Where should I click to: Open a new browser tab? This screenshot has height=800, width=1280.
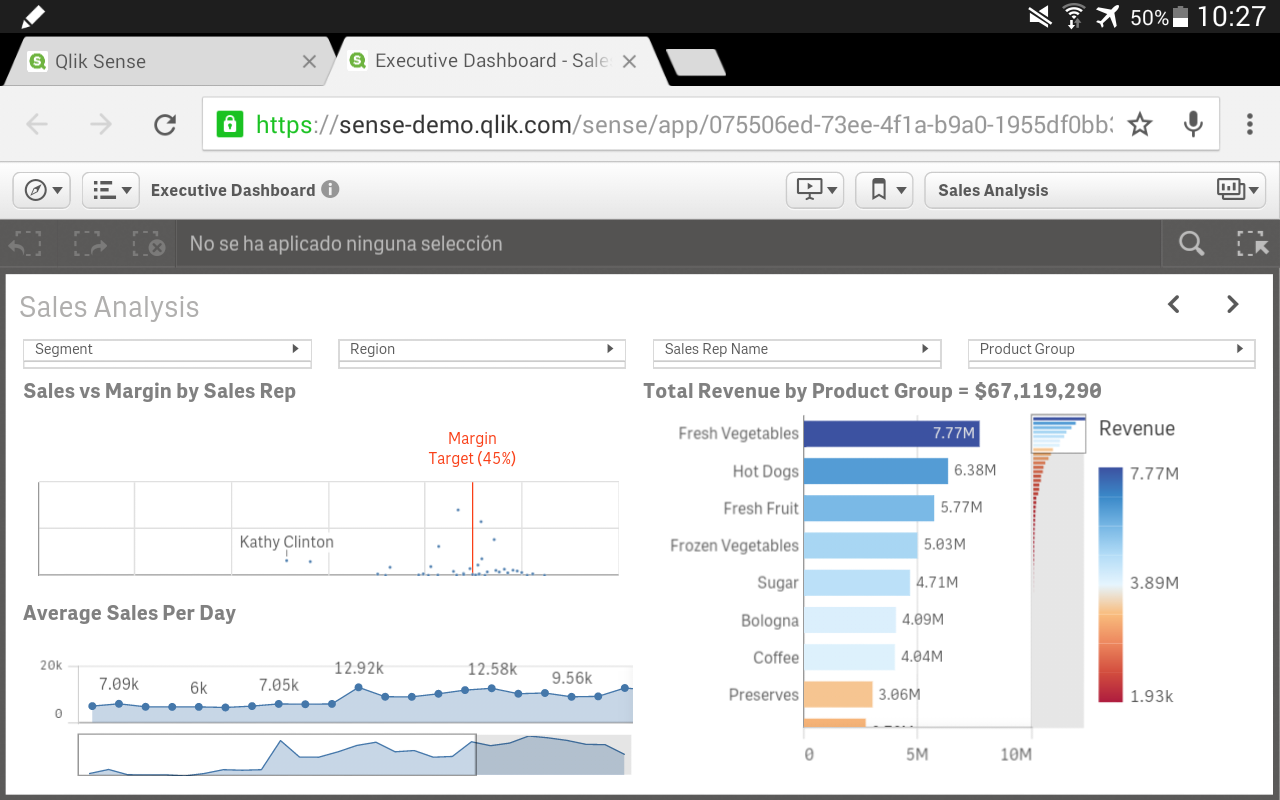coord(696,62)
